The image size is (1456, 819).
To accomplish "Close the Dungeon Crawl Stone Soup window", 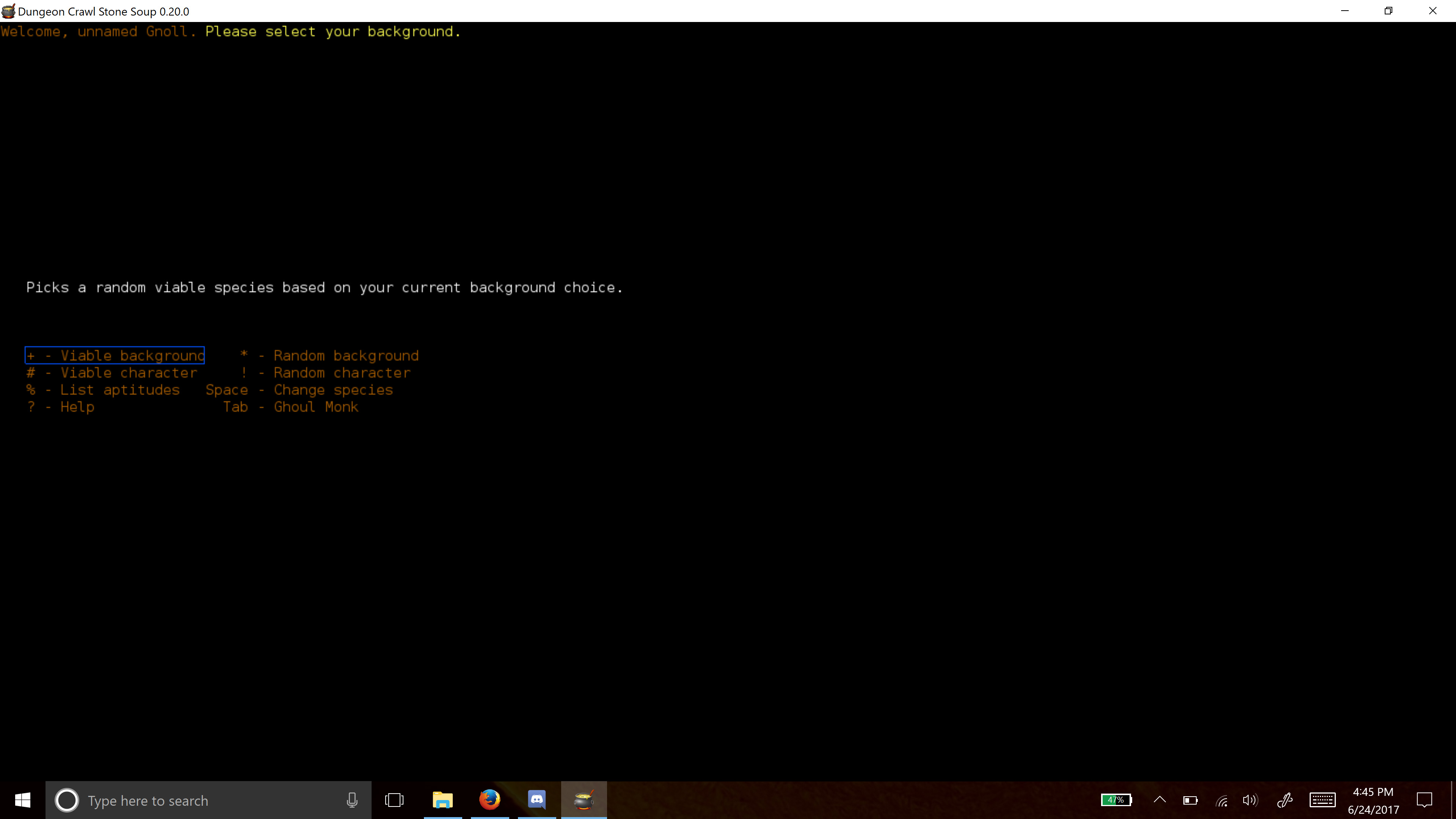I will click(x=1433, y=11).
